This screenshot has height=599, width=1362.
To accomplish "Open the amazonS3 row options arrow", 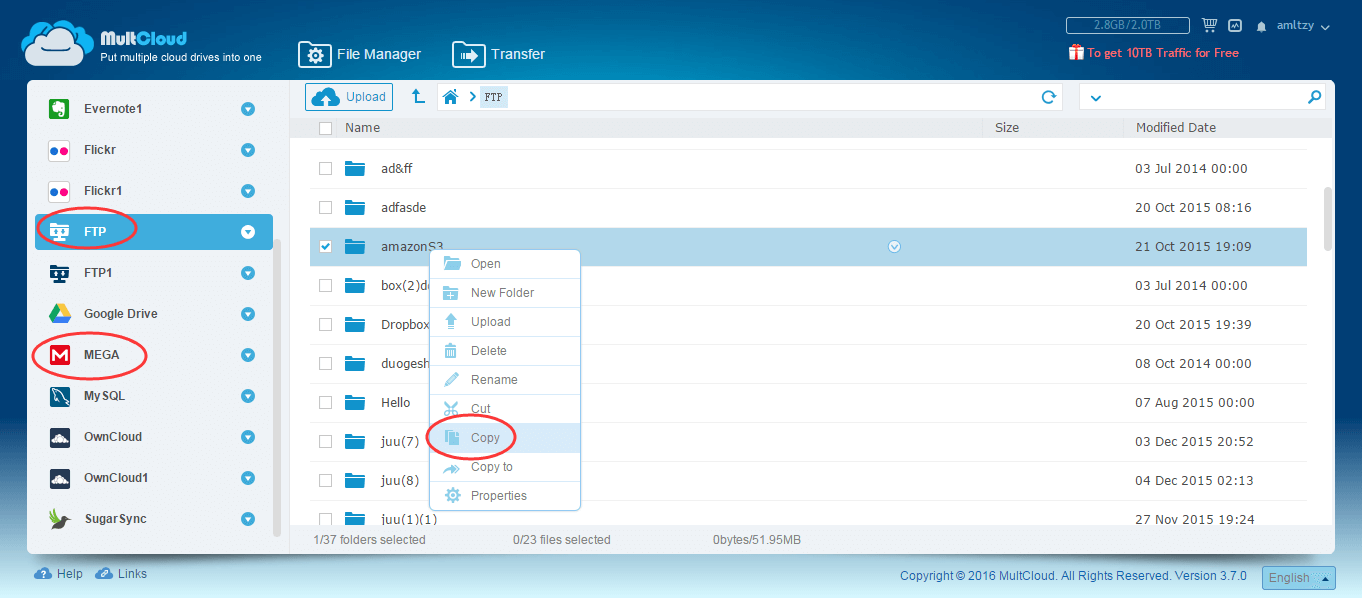I will (895, 246).
